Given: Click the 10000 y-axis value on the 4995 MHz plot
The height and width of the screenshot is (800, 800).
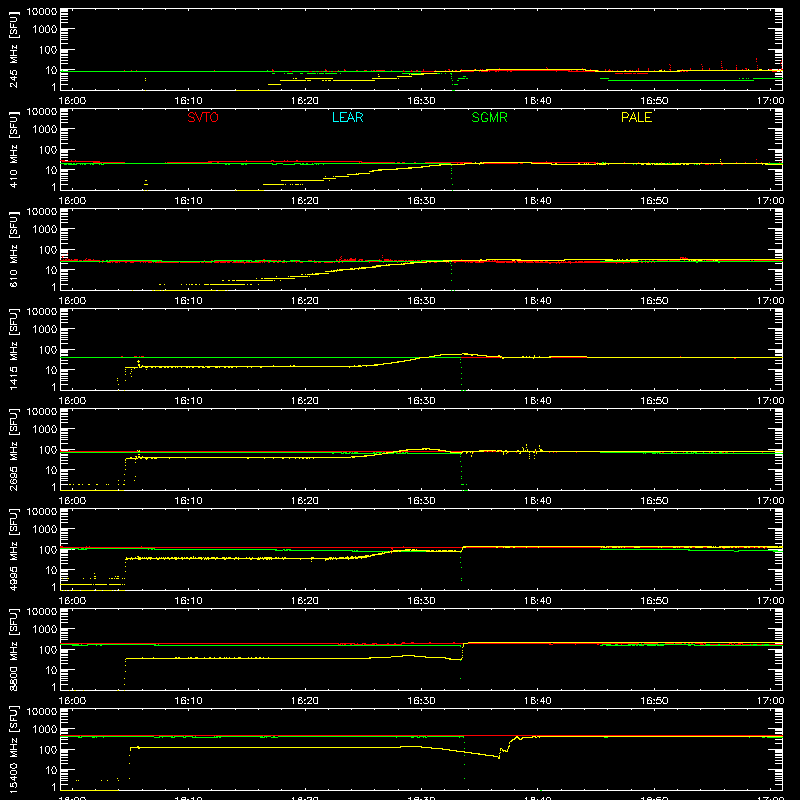Looking at the screenshot, I should (x=42, y=512).
